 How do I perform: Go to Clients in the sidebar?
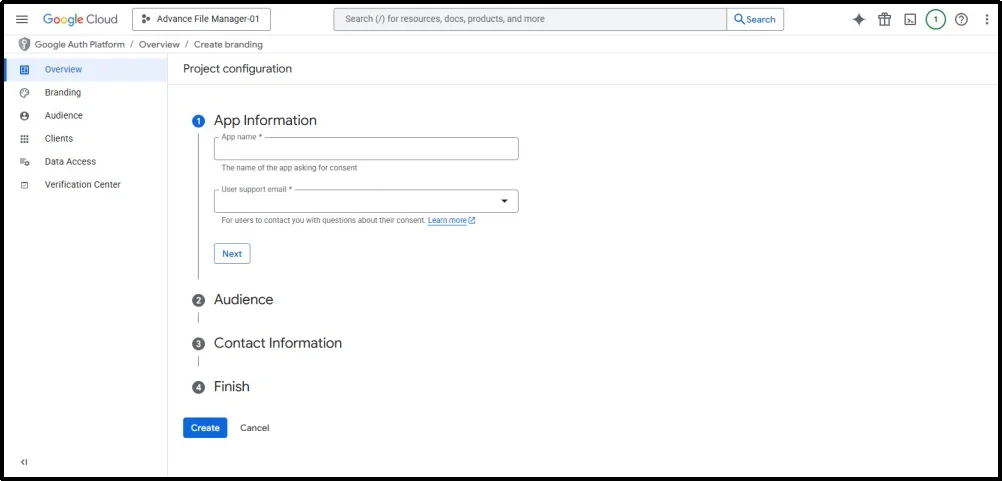[x=86, y=139]
